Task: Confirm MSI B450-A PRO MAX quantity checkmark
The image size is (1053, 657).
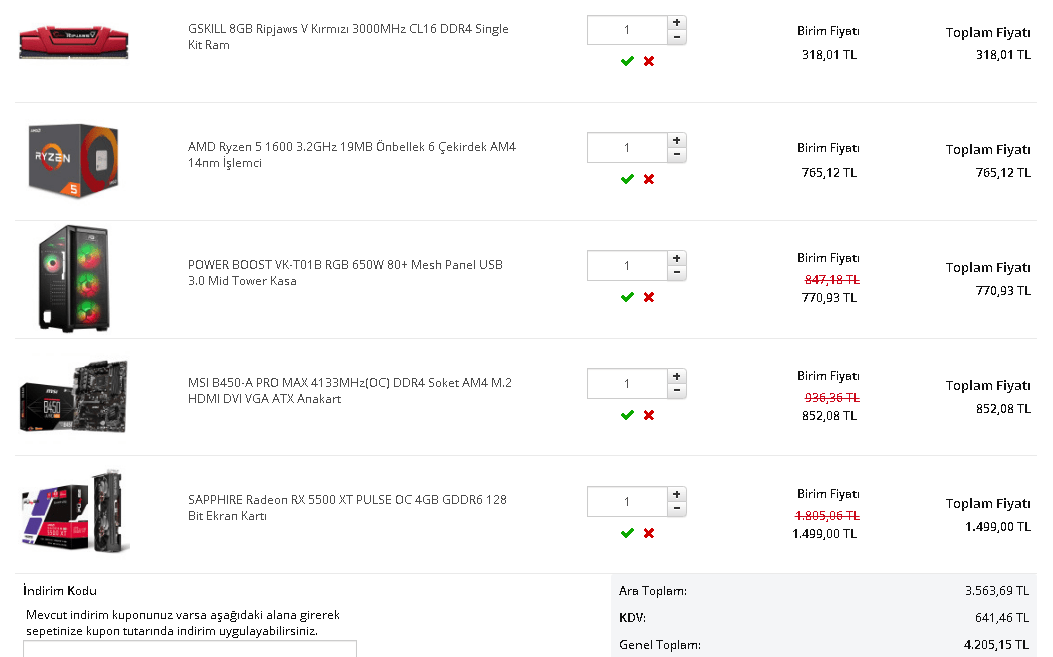Action: pyautogui.click(x=627, y=415)
